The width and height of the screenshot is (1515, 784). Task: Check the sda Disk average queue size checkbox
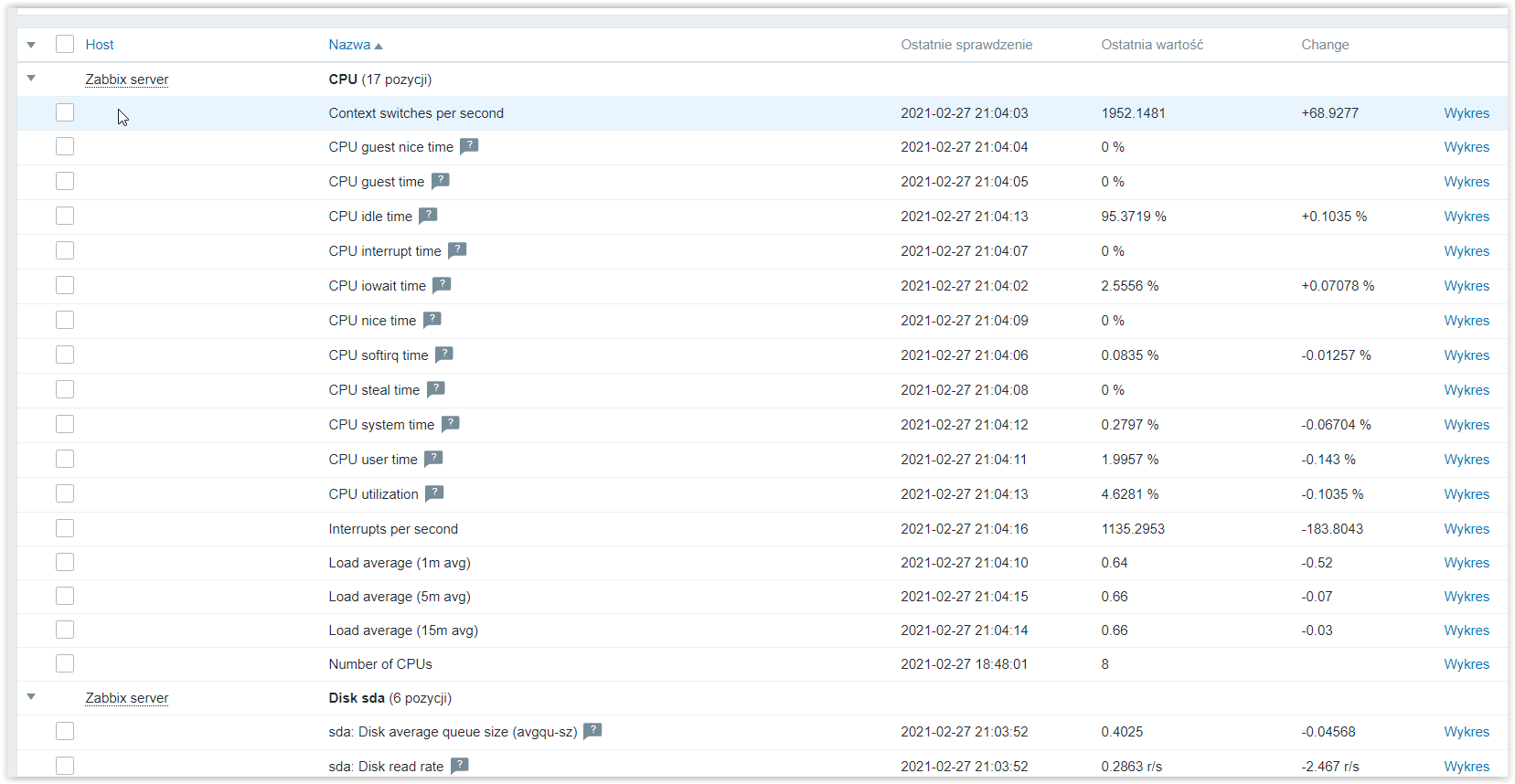pos(65,731)
